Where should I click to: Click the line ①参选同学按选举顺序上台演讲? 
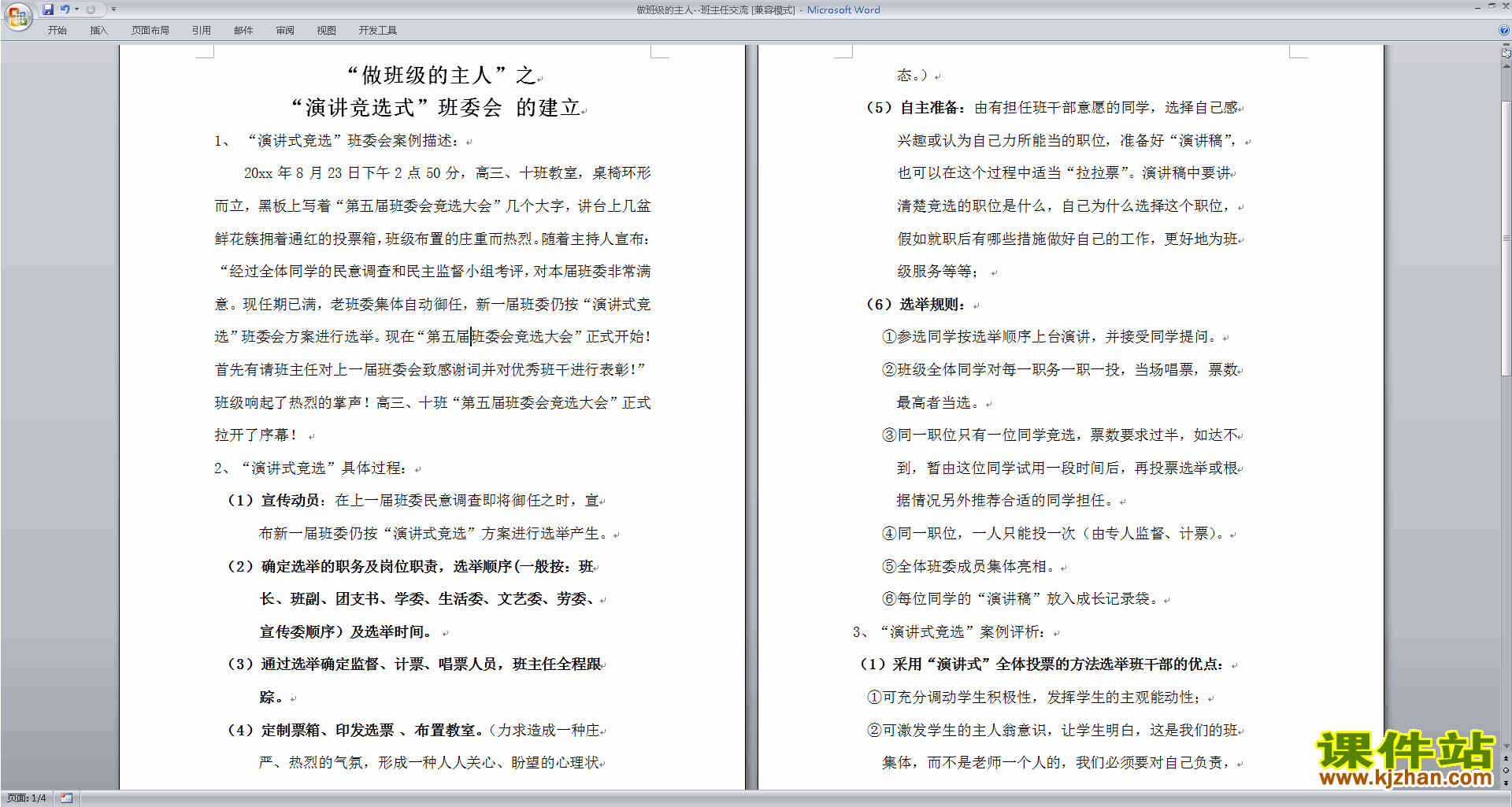point(1051,337)
